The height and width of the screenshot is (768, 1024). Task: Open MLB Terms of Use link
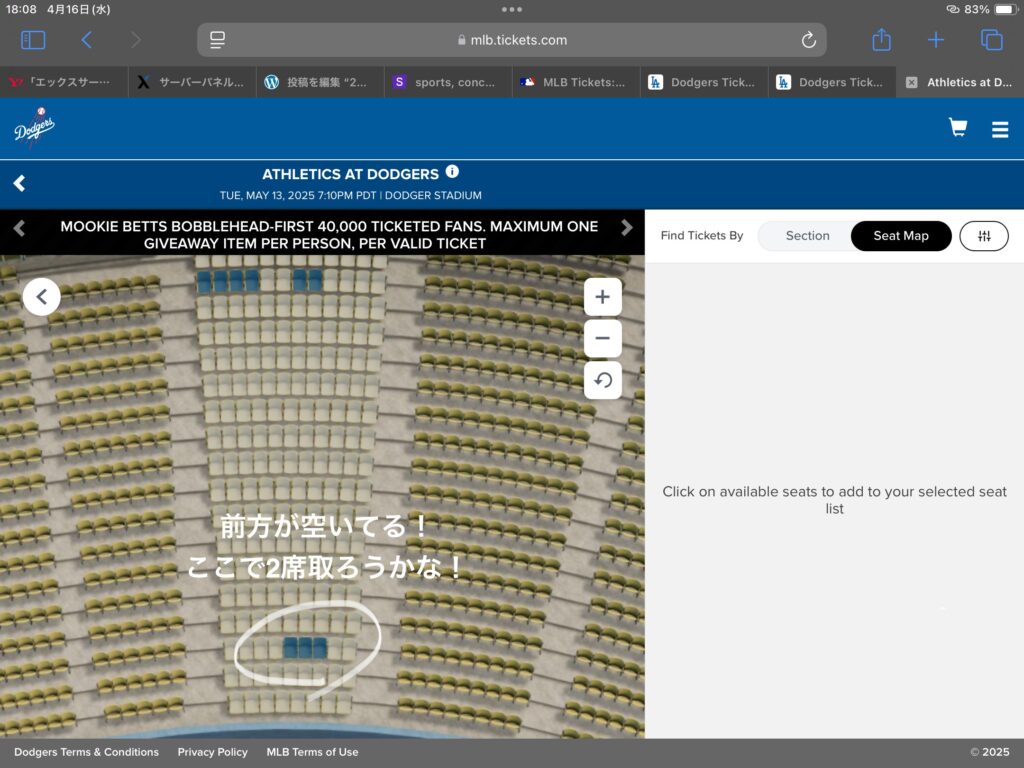pyautogui.click(x=312, y=752)
